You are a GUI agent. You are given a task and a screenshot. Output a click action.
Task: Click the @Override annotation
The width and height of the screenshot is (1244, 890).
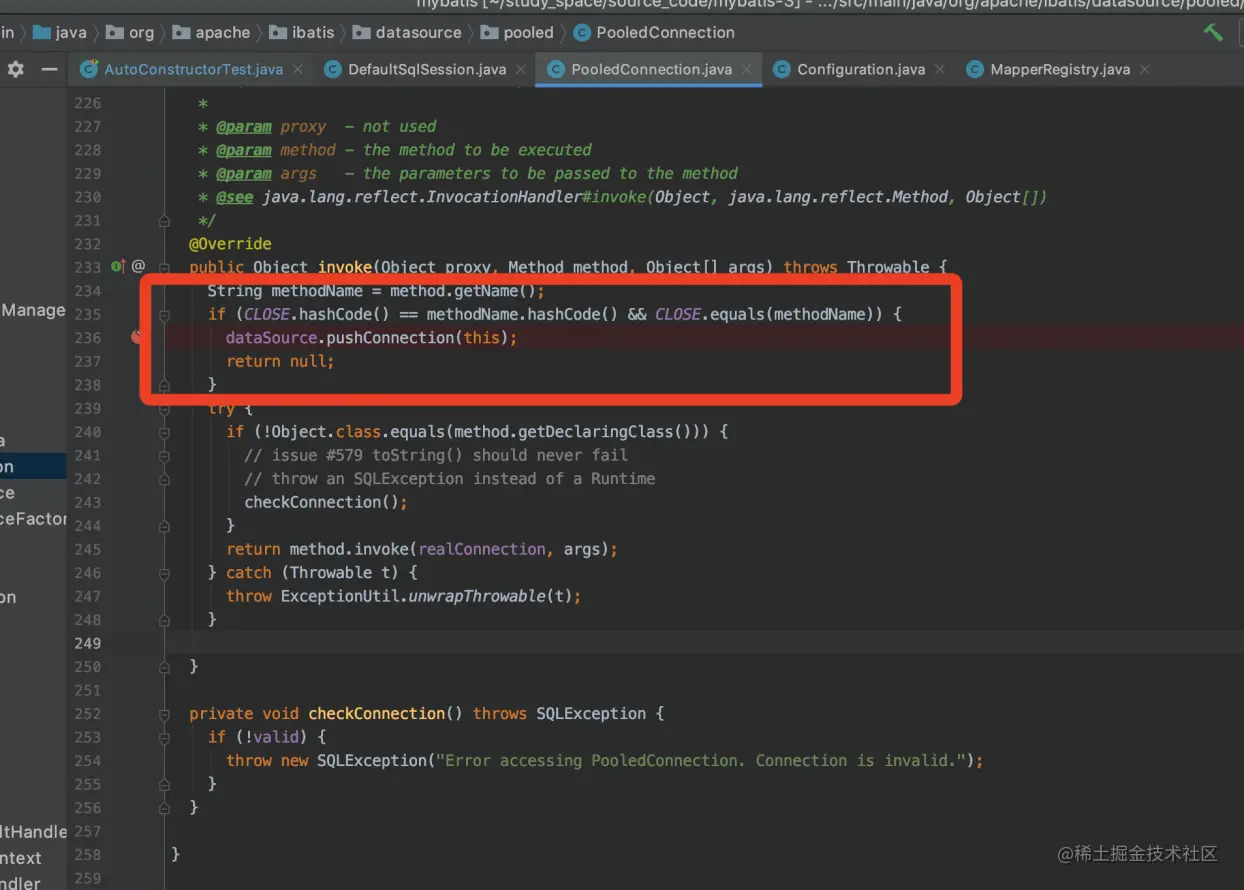[230, 243]
